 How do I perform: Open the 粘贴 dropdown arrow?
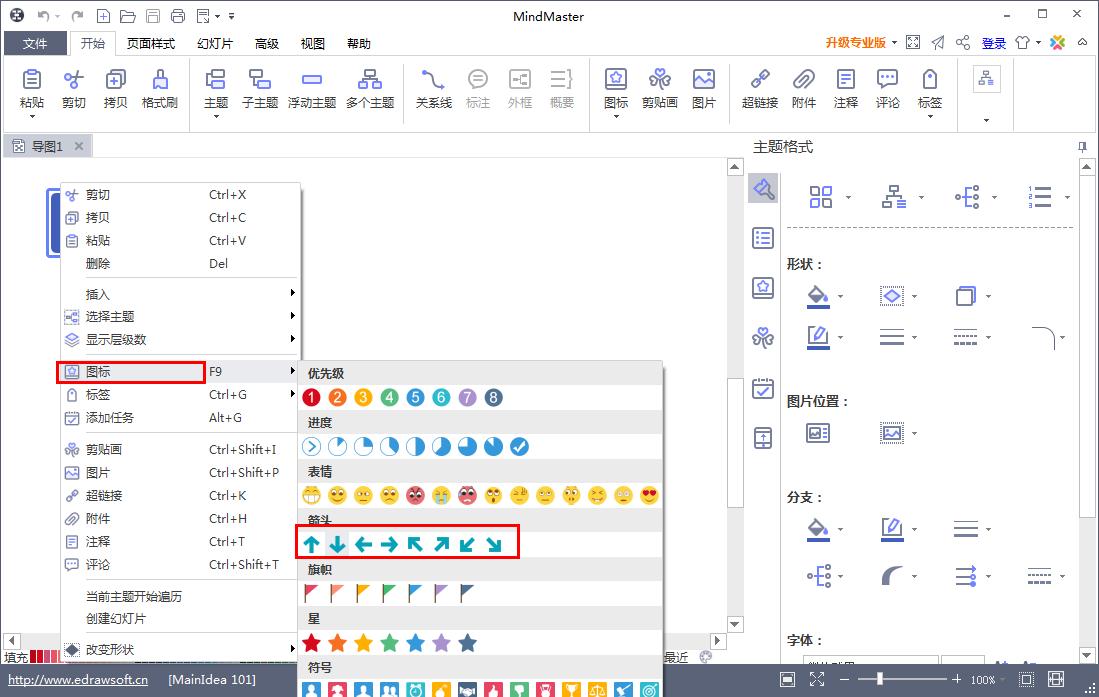pyautogui.click(x=32, y=117)
